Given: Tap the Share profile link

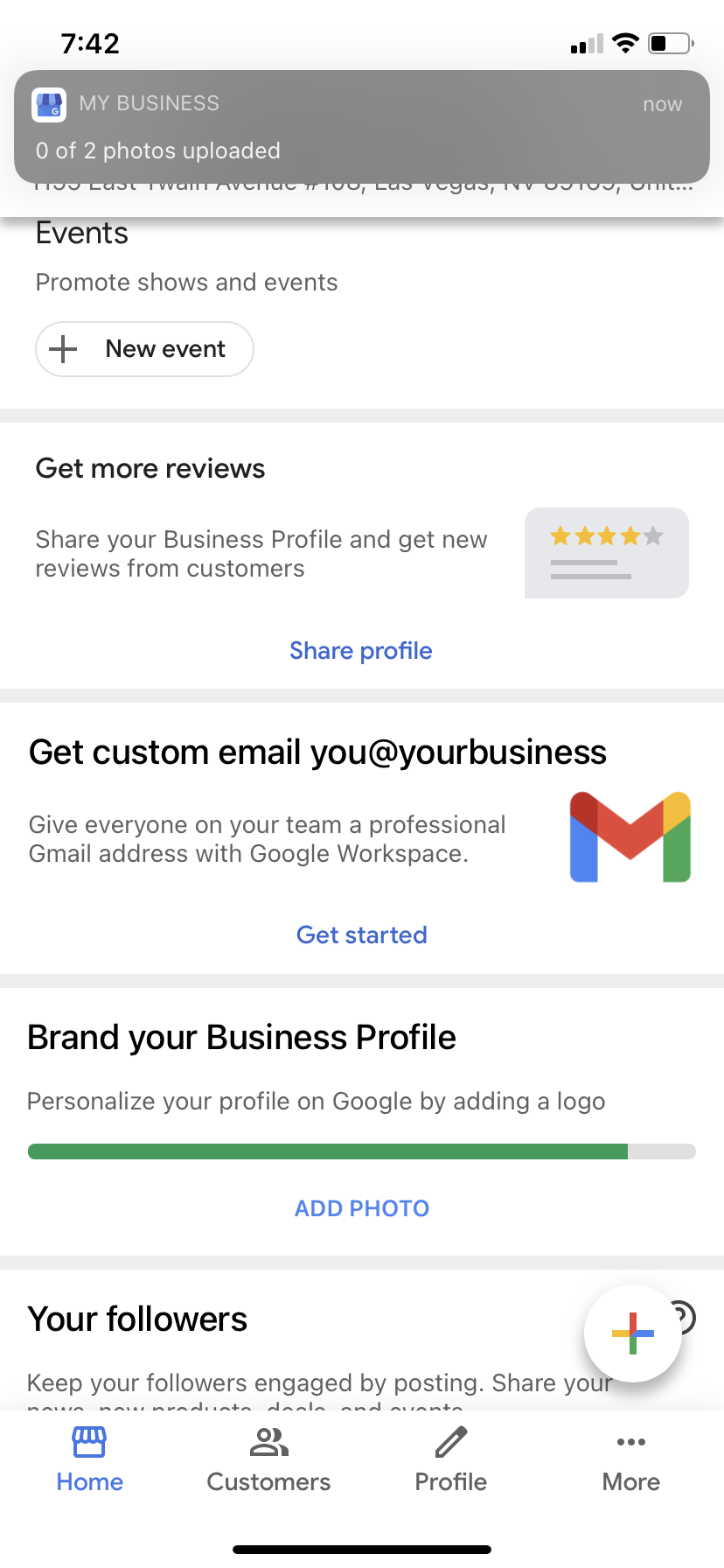Looking at the screenshot, I should [x=361, y=651].
